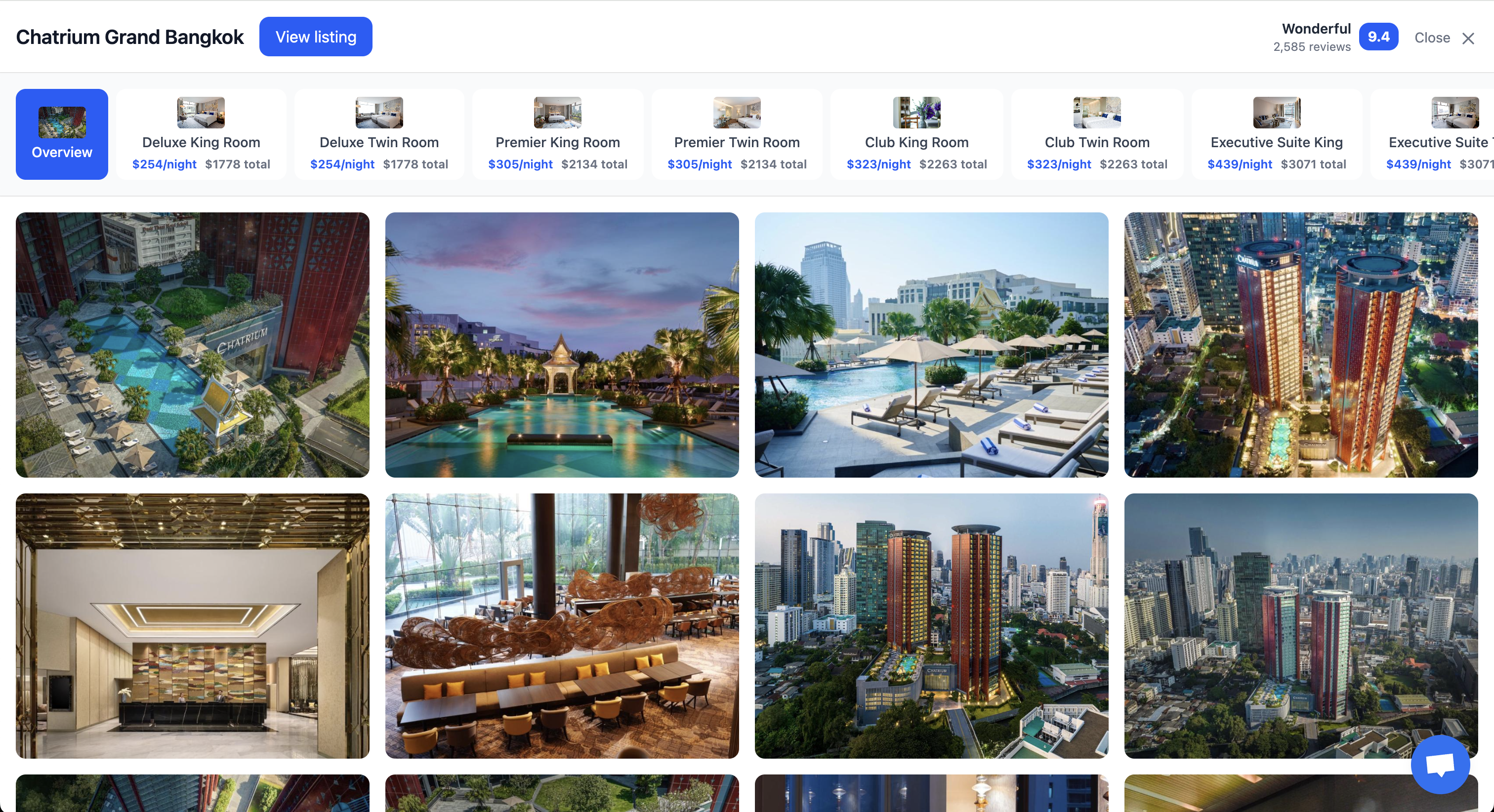Select the Club Twin Room tab
This screenshot has height=812, width=1494.
coord(1097,134)
